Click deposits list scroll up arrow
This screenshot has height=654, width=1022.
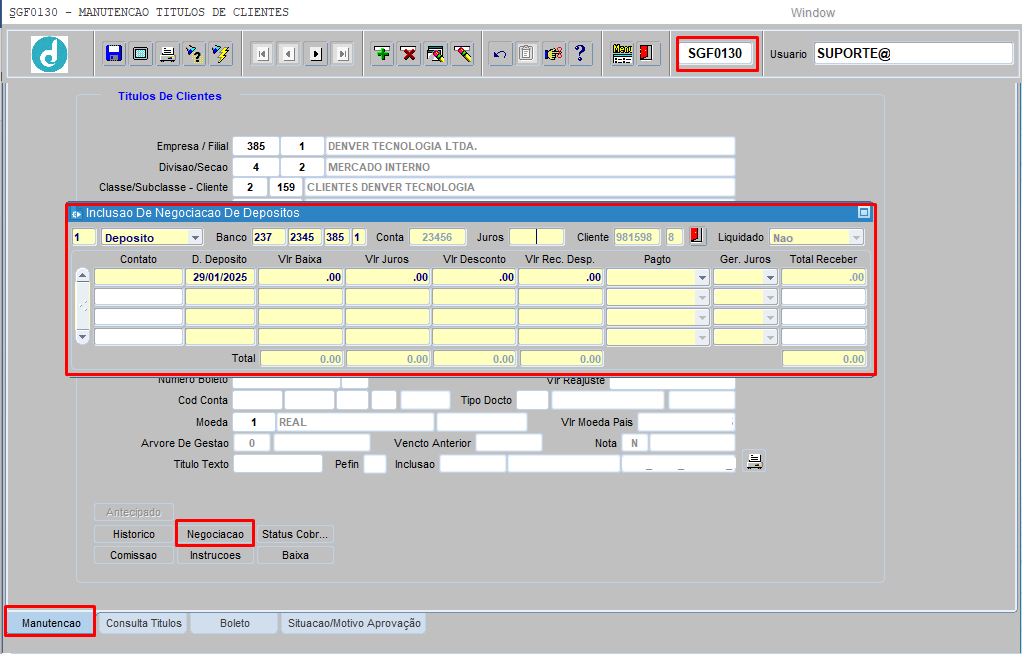click(82, 275)
